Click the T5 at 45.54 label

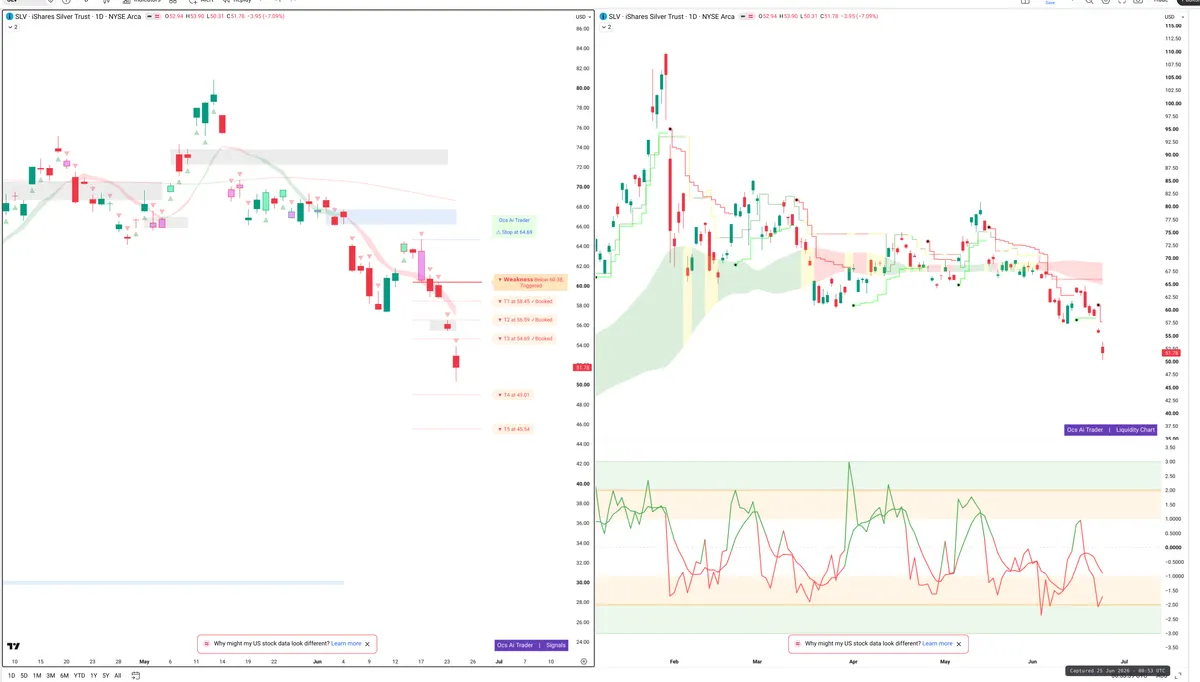514,429
